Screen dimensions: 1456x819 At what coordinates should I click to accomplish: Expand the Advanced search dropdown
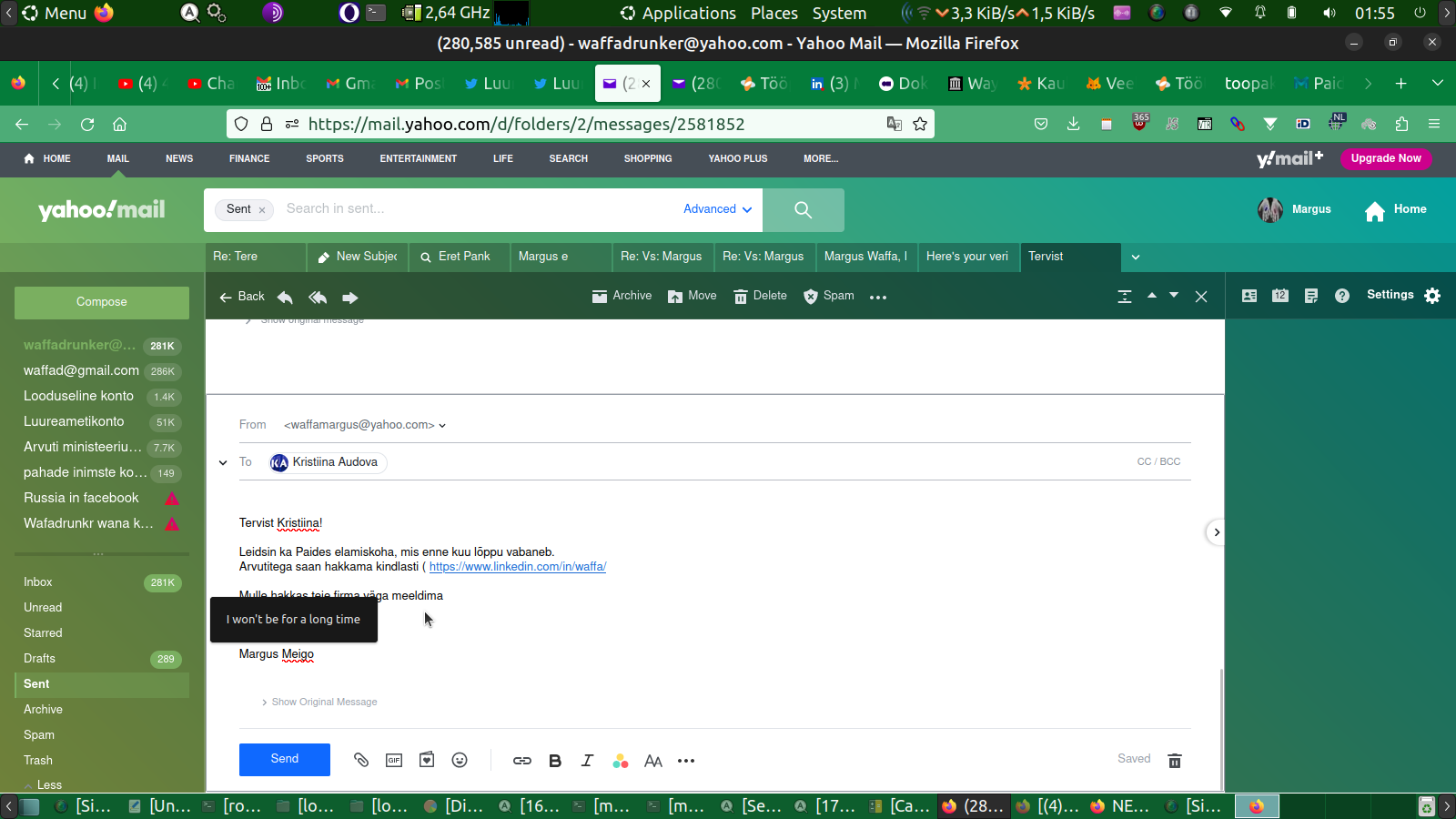tap(718, 209)
